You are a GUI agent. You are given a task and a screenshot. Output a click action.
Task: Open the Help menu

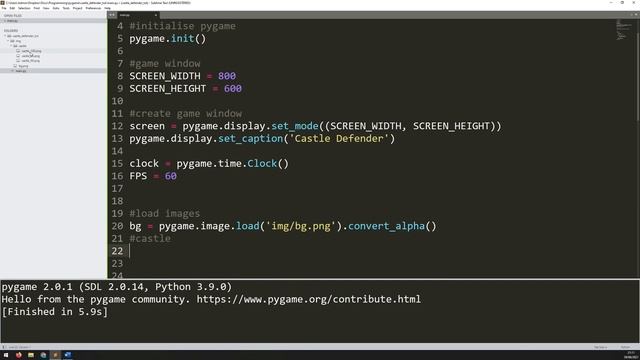point(107,8)
